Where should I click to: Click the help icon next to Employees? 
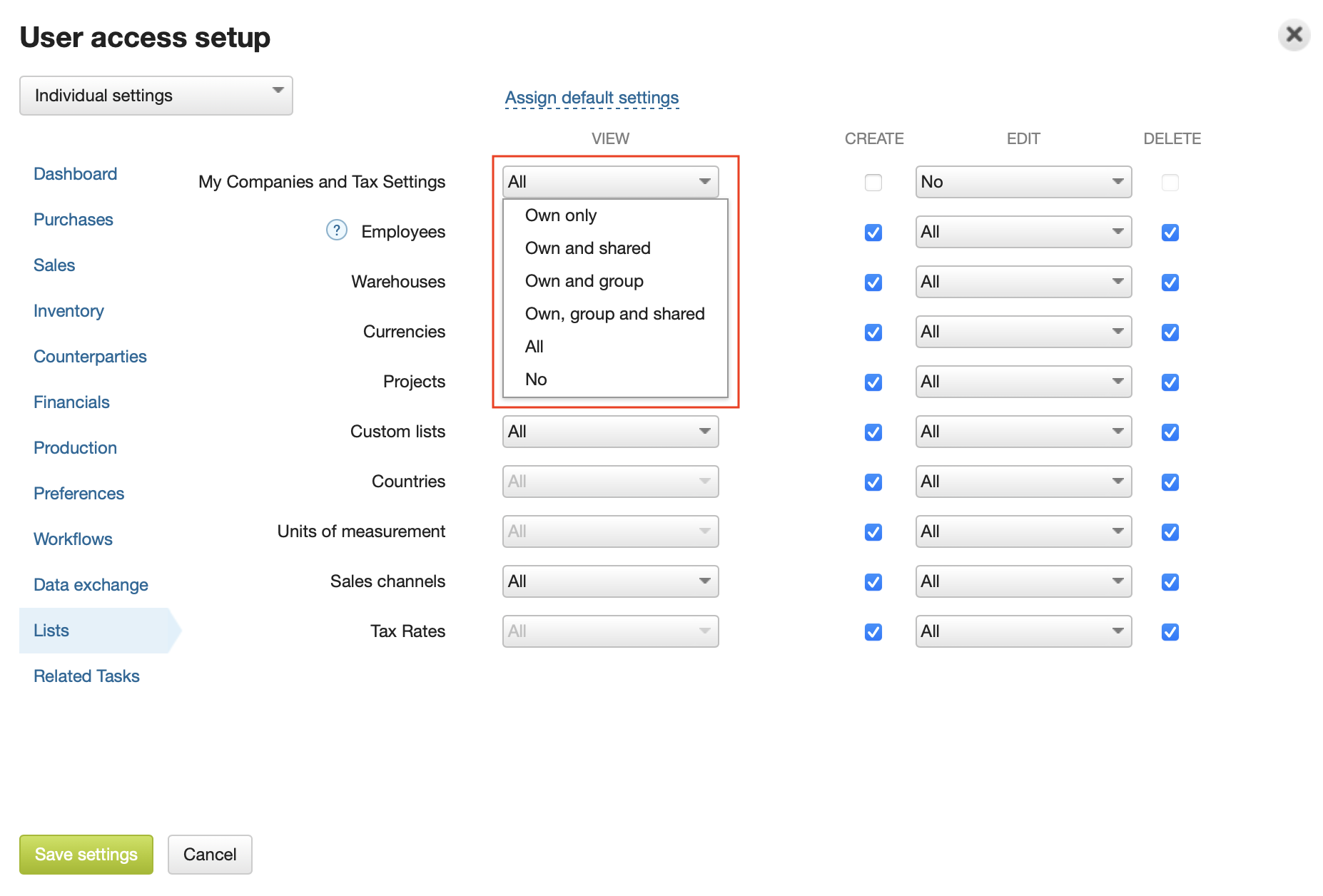[336, 230]
